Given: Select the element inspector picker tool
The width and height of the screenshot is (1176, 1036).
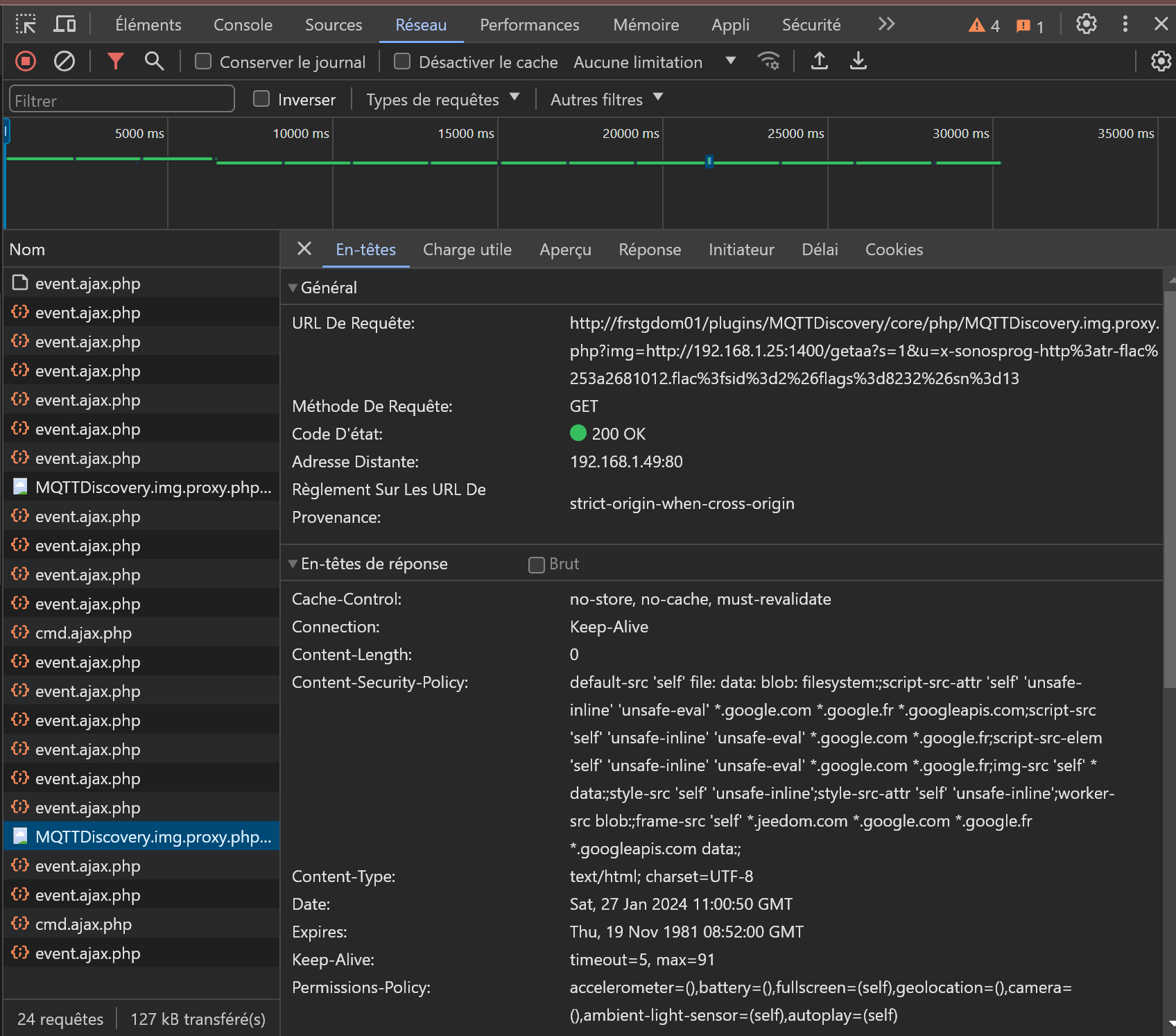Looking at the screenshot, I should pyautogui.click(x=26, y=25).
